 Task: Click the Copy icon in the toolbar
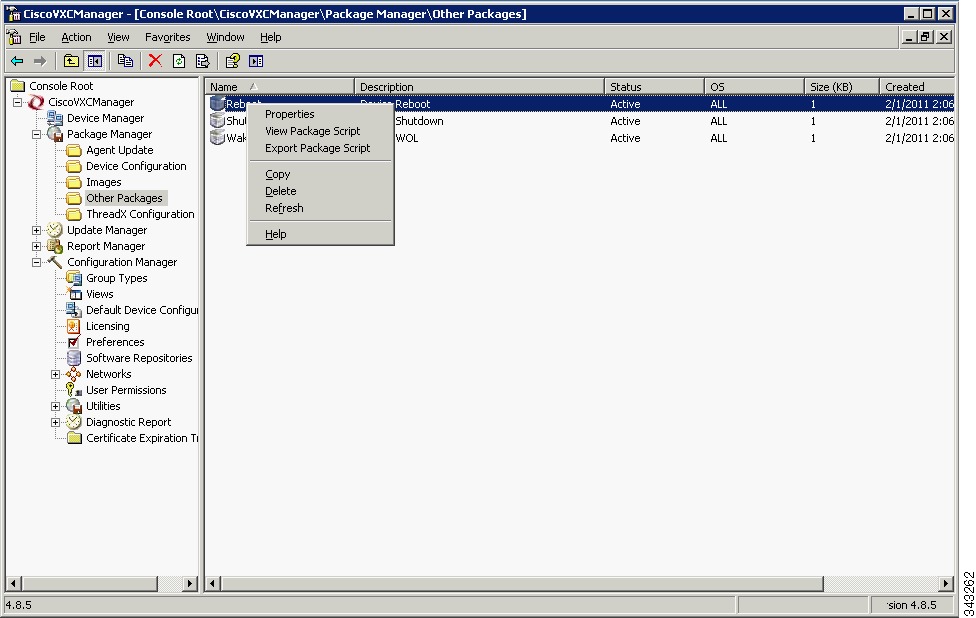coord(125,61)
